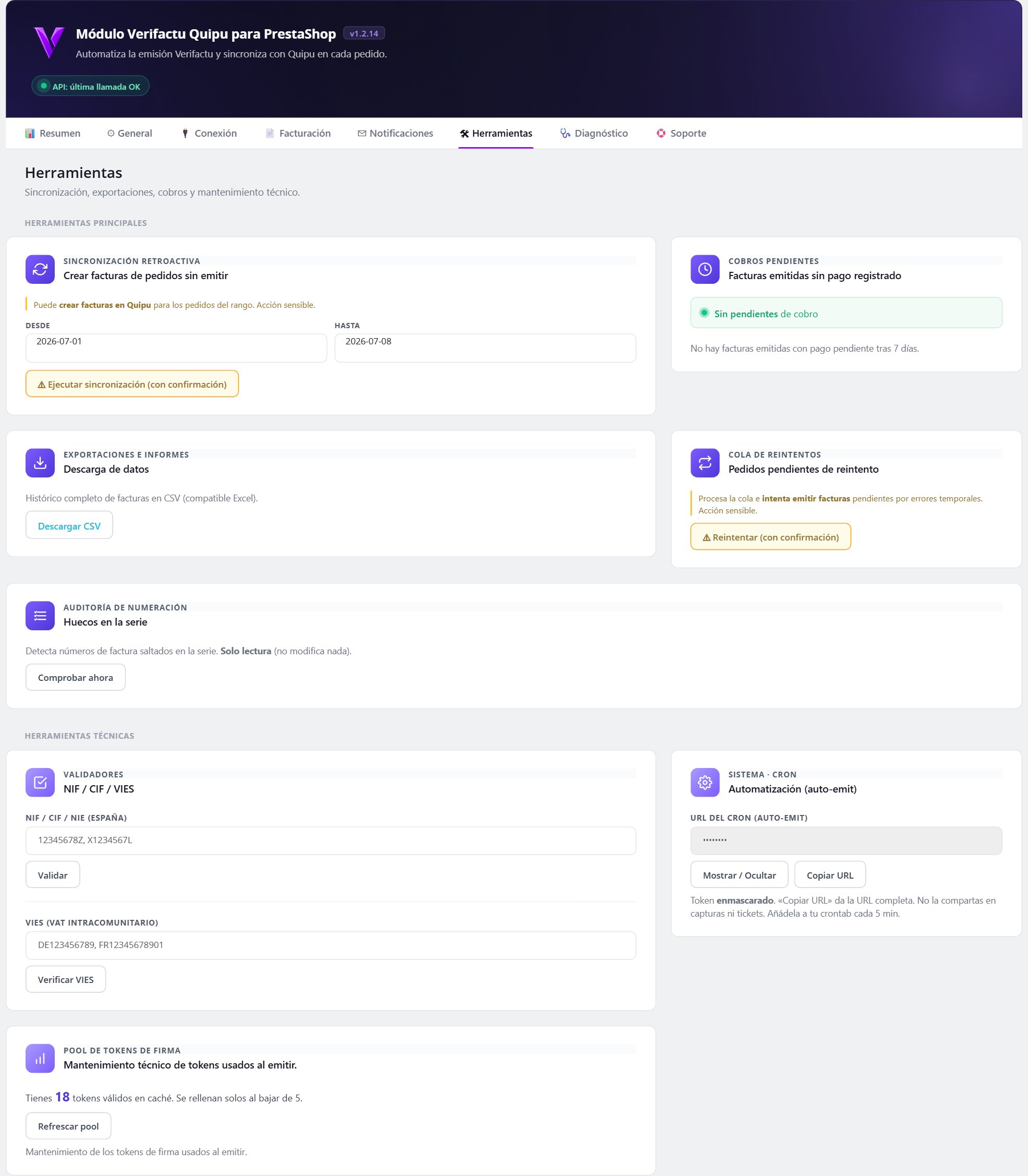This screenshot has width=1028, height=1176.
Task: Click the Descarga de datos title
Action: pos(106,469)
